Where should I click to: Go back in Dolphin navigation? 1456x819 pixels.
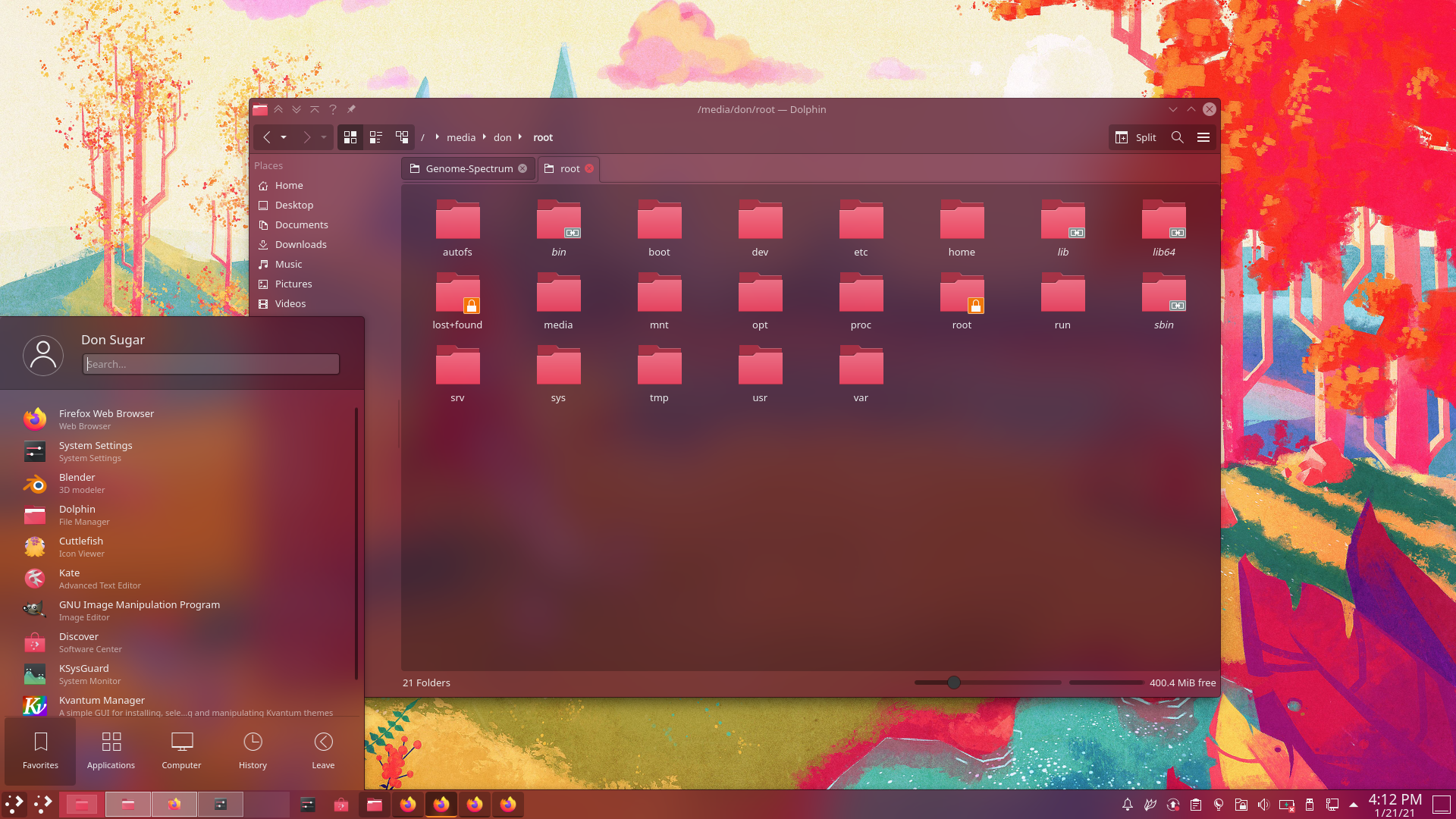coord(266,137)
